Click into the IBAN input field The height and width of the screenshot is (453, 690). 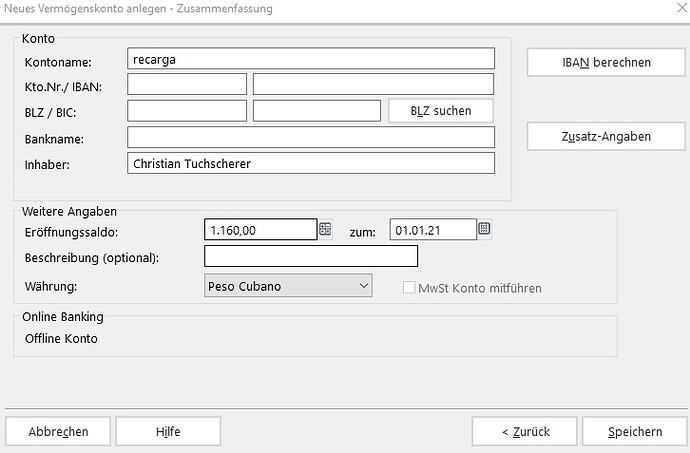point(373,85)
